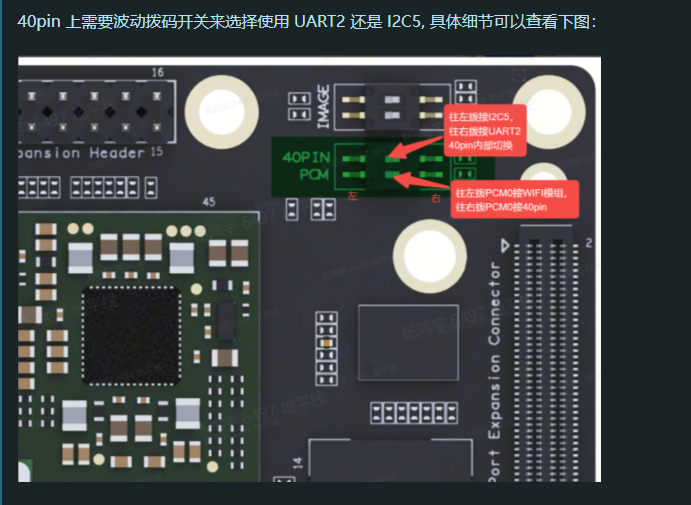
Task: Click the red callout about PCM0 WIFI module
Action: coord(515,200)
